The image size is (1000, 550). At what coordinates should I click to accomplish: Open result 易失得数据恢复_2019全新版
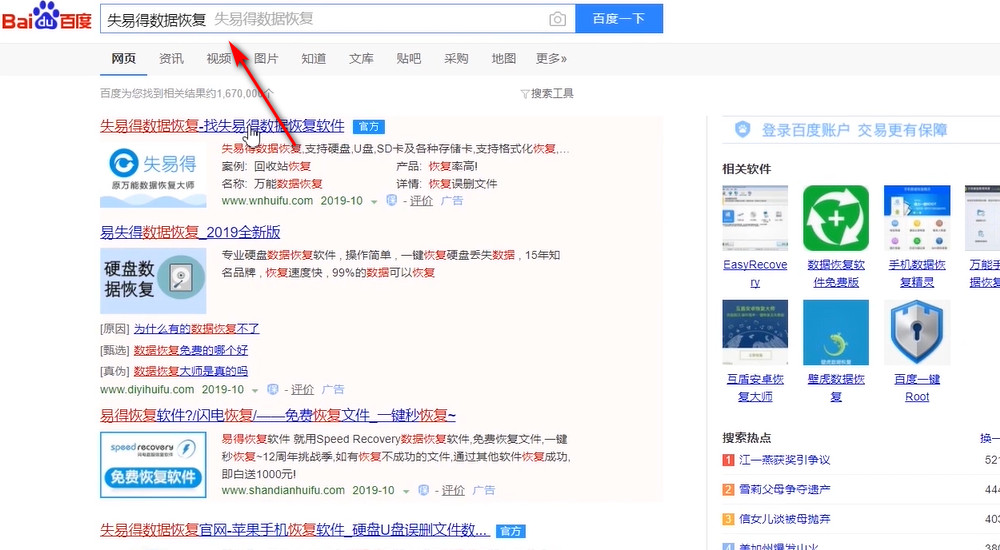[x=190, y=232]
